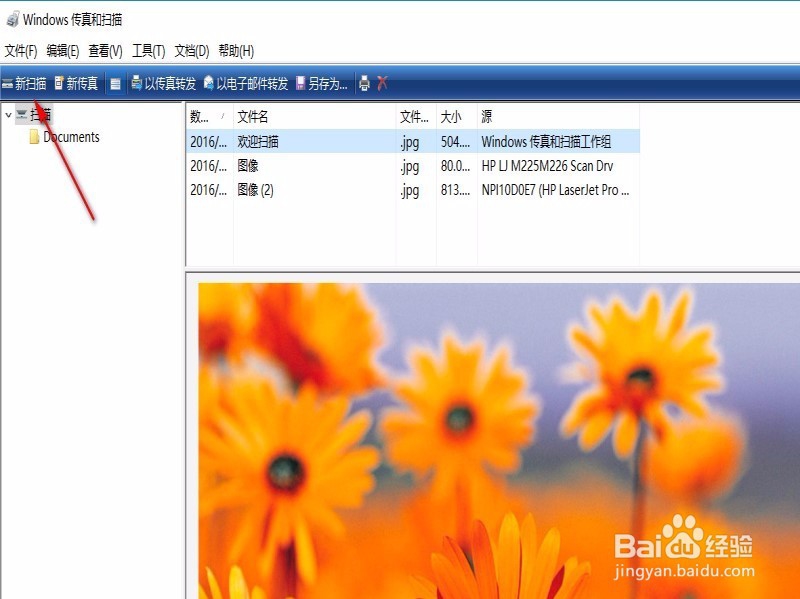The width and height of the screenshot is (800, 599).
Task: Click the 新传真 (New Fax) toolbar button
Action: pyautogui.click(x=76, y=83)
